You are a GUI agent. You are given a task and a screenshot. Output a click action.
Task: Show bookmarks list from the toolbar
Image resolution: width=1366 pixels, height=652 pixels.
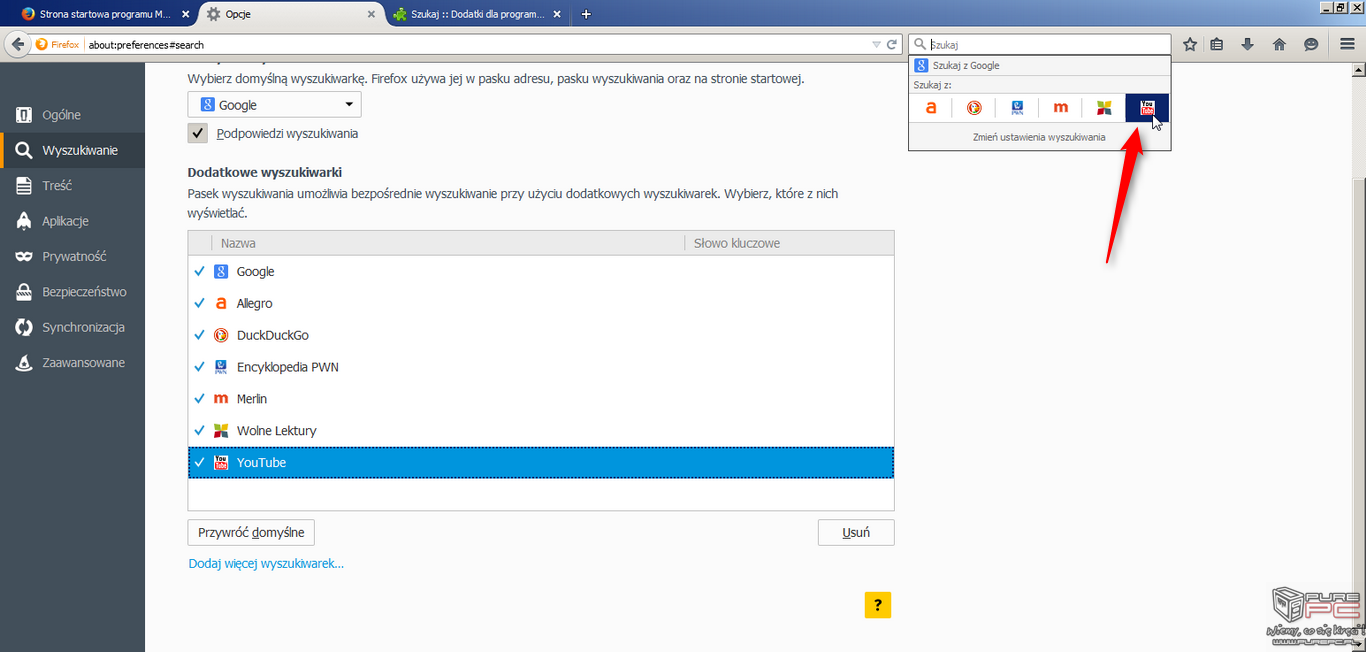[x=1217, y=44]
